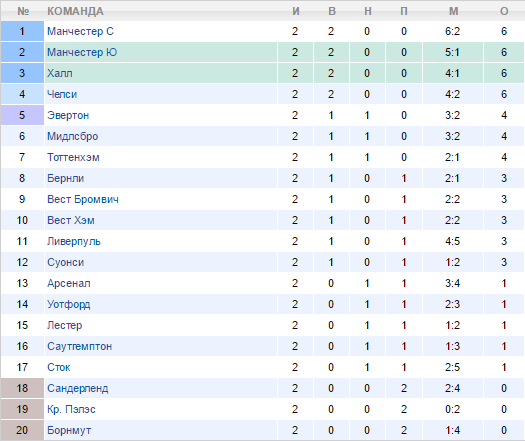
Task: Click the КОМАНДА column header
Action: (75, 11)
